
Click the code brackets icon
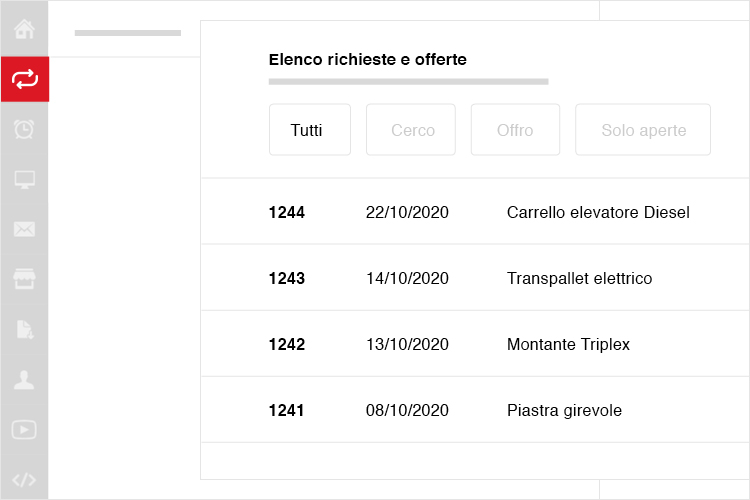[24, 479]
